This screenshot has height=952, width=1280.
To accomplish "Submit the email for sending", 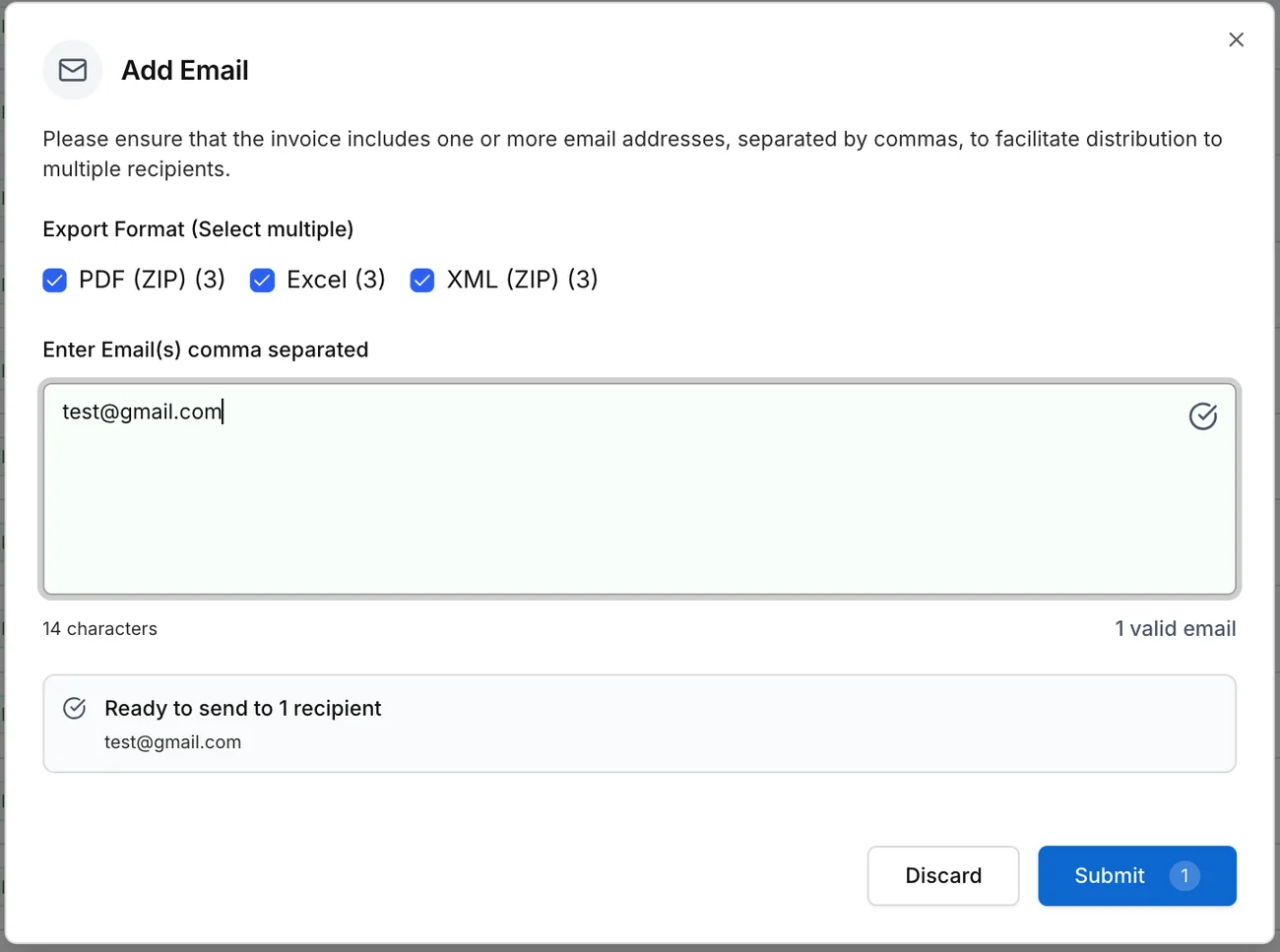I will click(x=1136, y=875).
